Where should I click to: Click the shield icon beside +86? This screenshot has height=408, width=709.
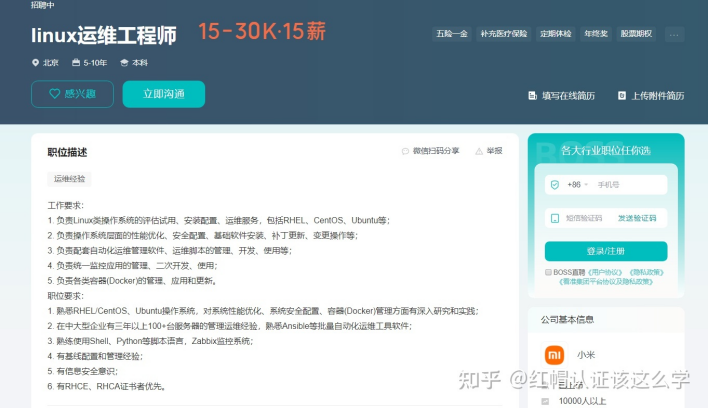coord(555,185)
